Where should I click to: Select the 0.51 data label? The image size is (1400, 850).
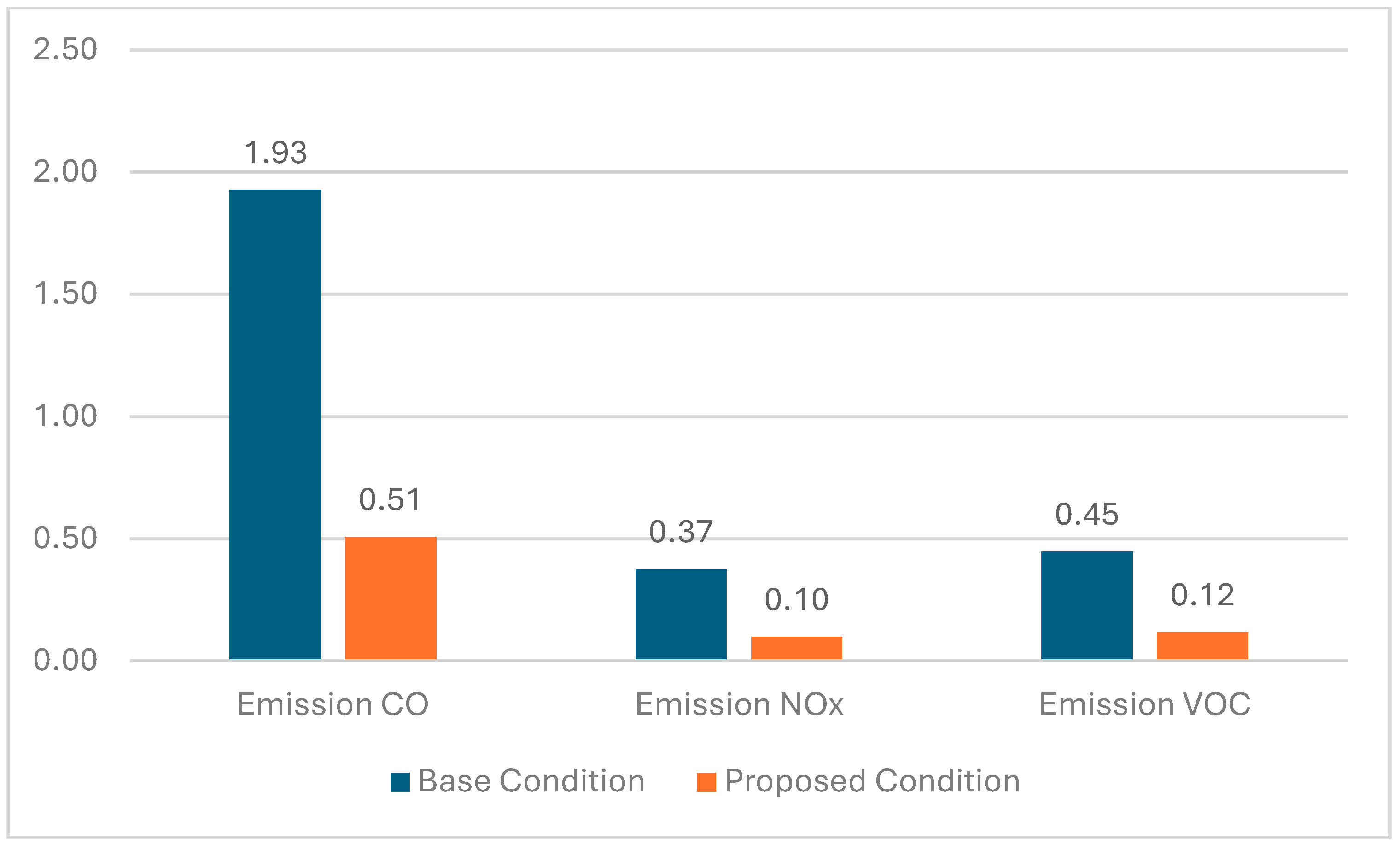(x=390, y=500)
